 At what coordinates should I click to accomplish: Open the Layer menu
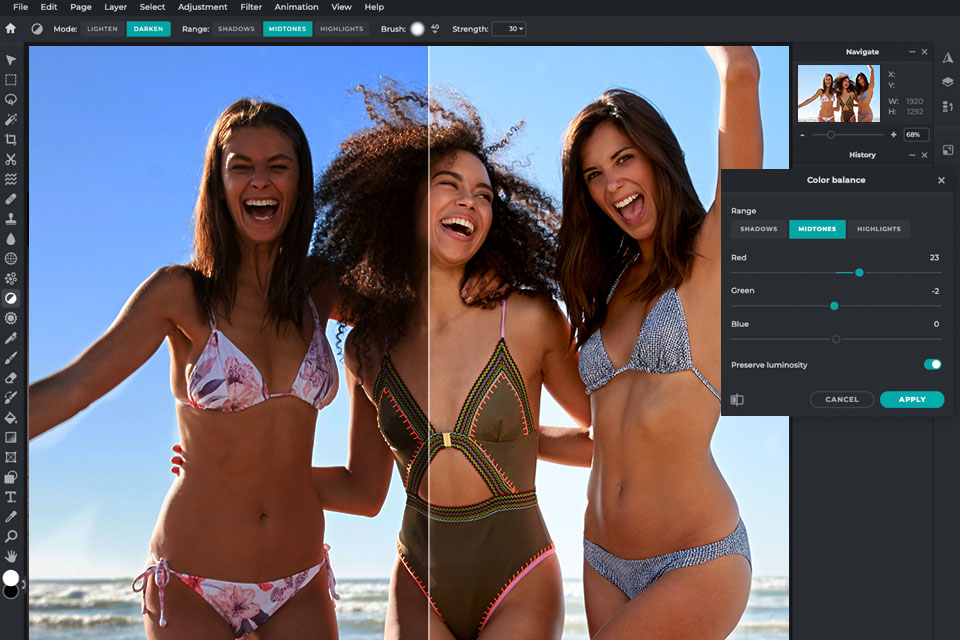115,7
